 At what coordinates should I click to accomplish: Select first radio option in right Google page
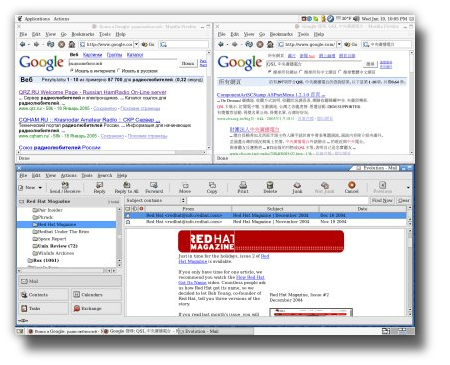pyautogui.click(x=269, y=72)
